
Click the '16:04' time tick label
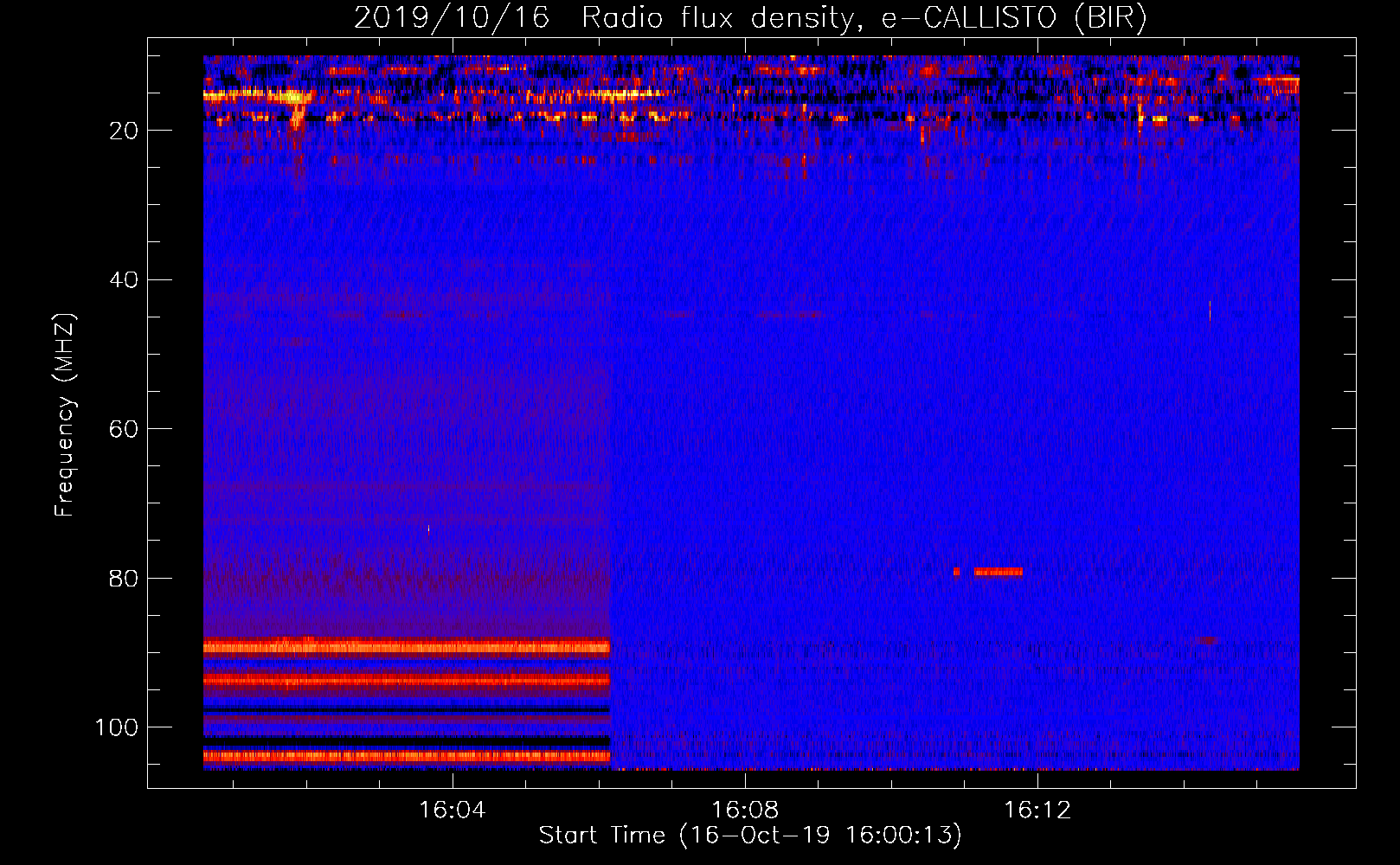[453, 811]
